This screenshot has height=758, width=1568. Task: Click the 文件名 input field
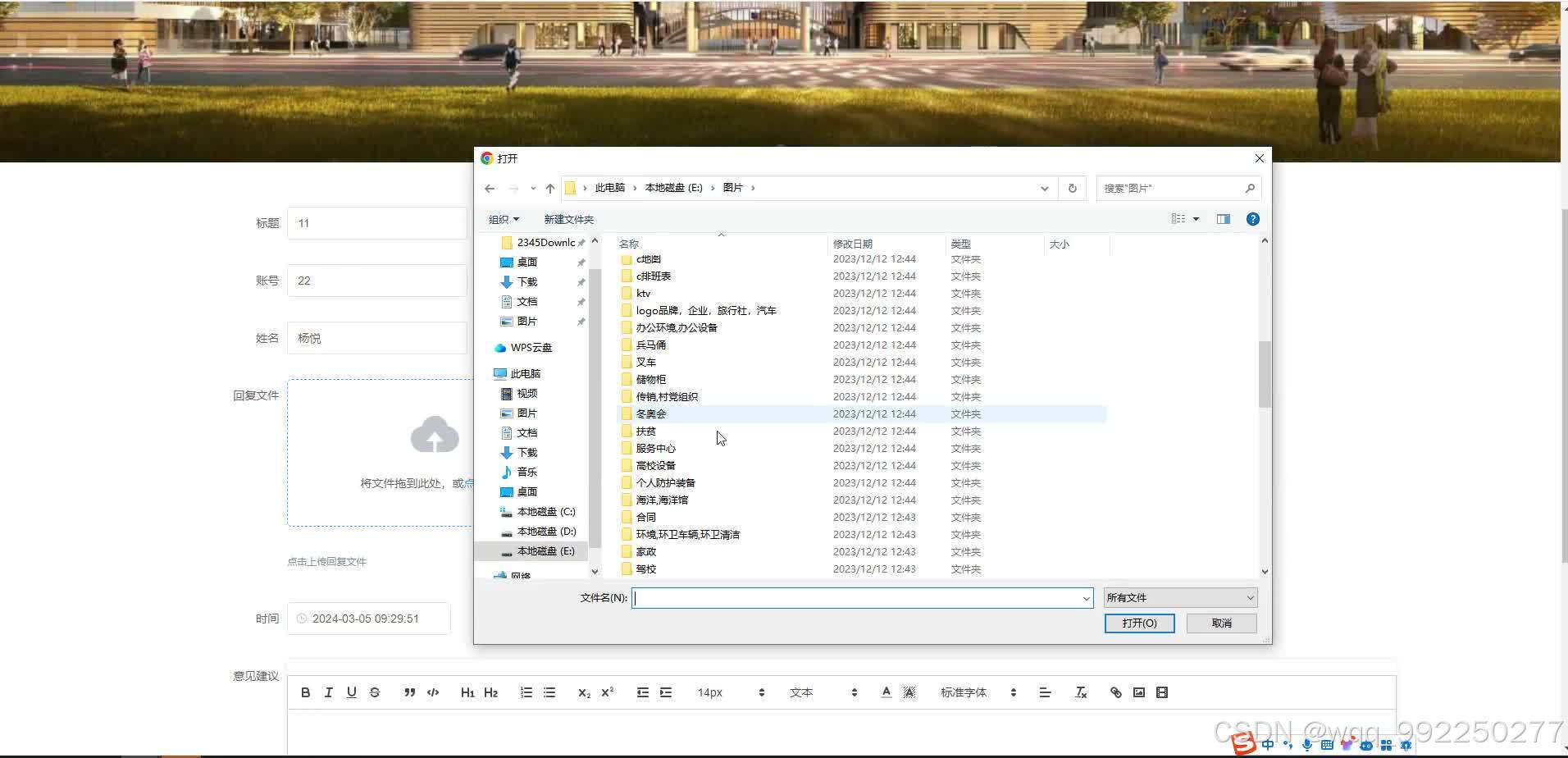click(x=855, y=598)
